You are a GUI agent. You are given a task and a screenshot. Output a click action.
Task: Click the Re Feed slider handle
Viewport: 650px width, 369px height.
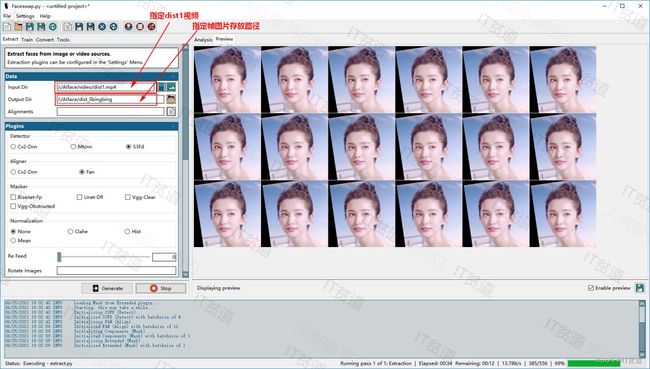pos(59,257)
